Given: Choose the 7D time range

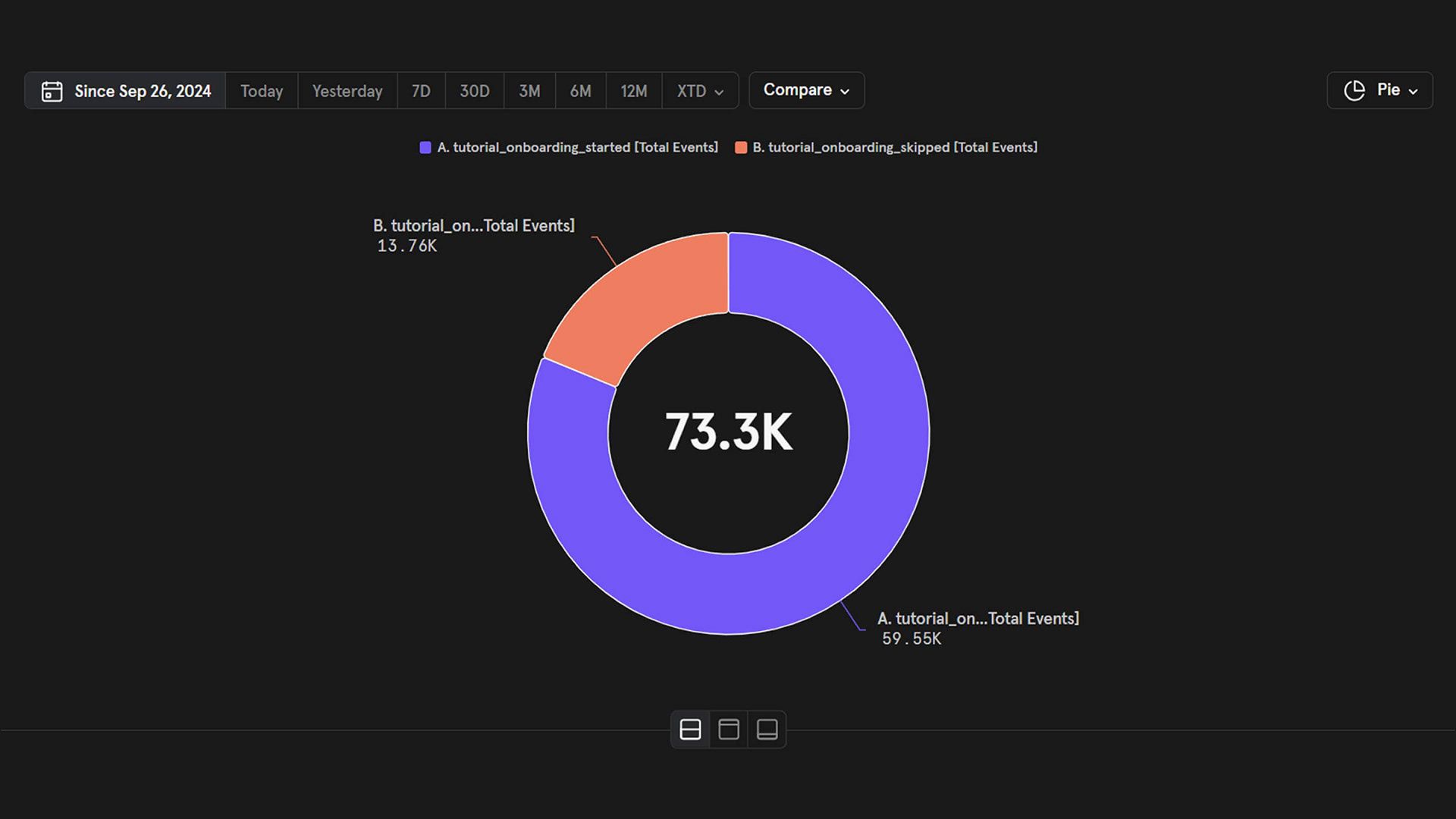Looking at the screenshot, I should (421, 91).
